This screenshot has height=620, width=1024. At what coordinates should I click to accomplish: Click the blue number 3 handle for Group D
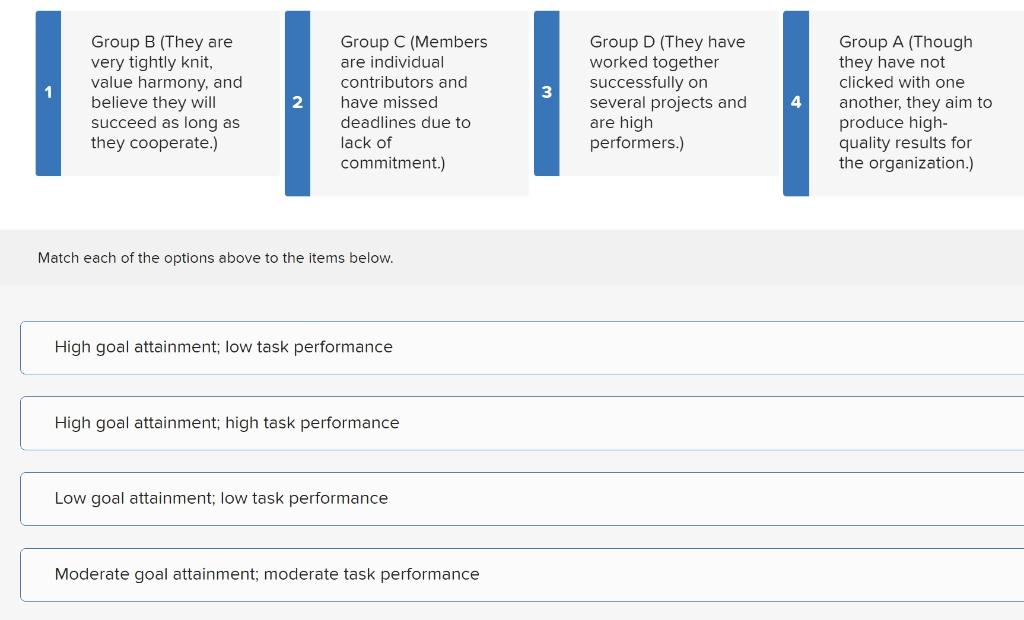(546, 93)
